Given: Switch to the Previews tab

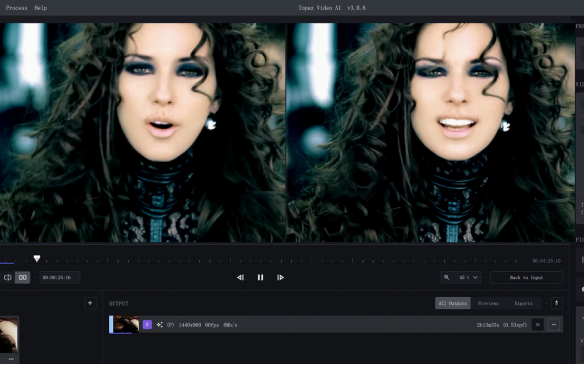Looking at the screenshot, I should click(488, 303).
